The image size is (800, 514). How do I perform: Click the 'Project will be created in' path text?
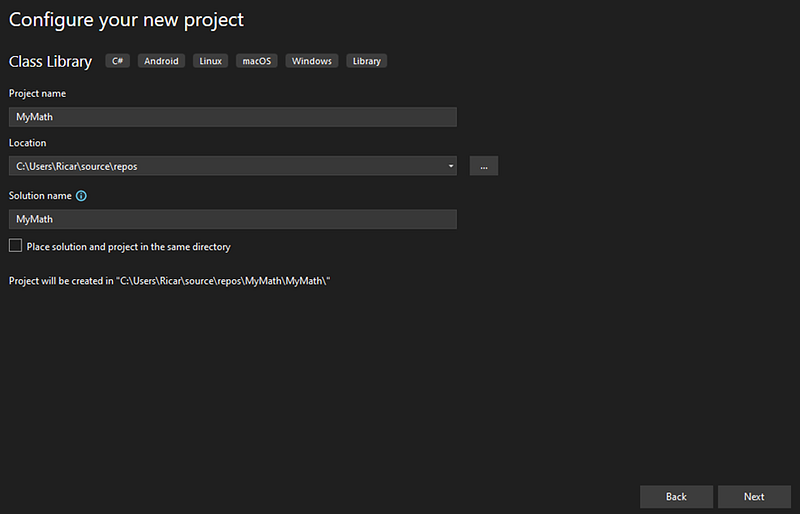click(169, 281)
